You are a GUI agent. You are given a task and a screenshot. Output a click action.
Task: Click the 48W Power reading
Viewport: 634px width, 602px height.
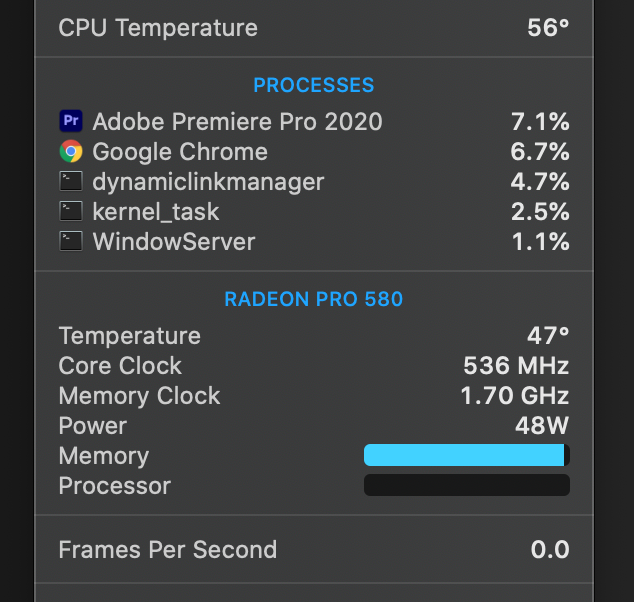point(542,426)
